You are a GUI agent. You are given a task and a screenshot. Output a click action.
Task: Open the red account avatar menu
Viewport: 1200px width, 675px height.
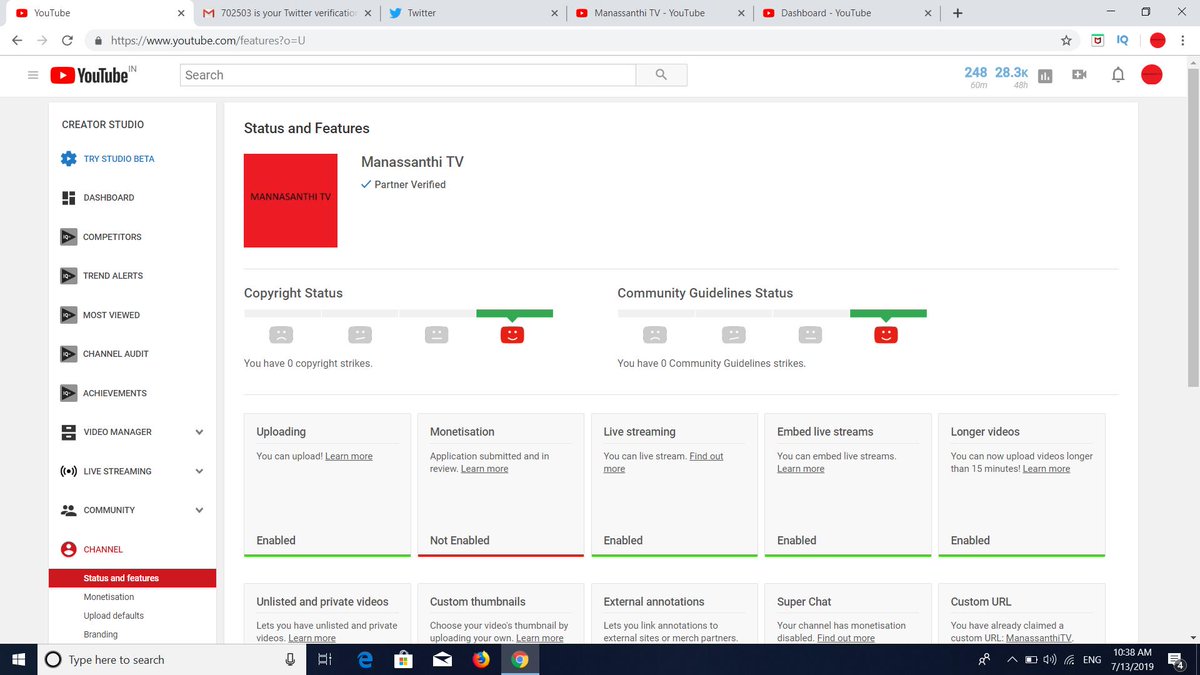[1152, 75]
